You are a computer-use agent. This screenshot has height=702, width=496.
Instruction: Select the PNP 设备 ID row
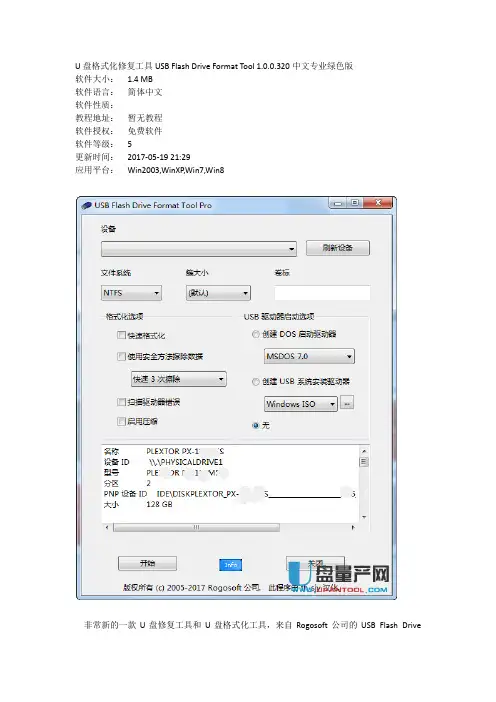coord(230,494)
